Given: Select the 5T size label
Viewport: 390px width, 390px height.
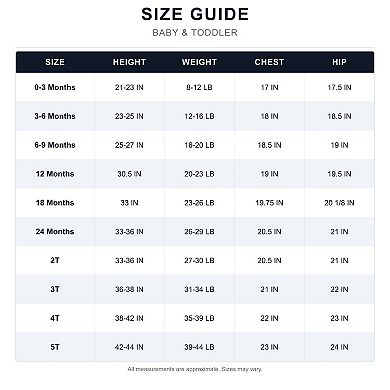Looking at the screenshot, I should pos(55,347).
